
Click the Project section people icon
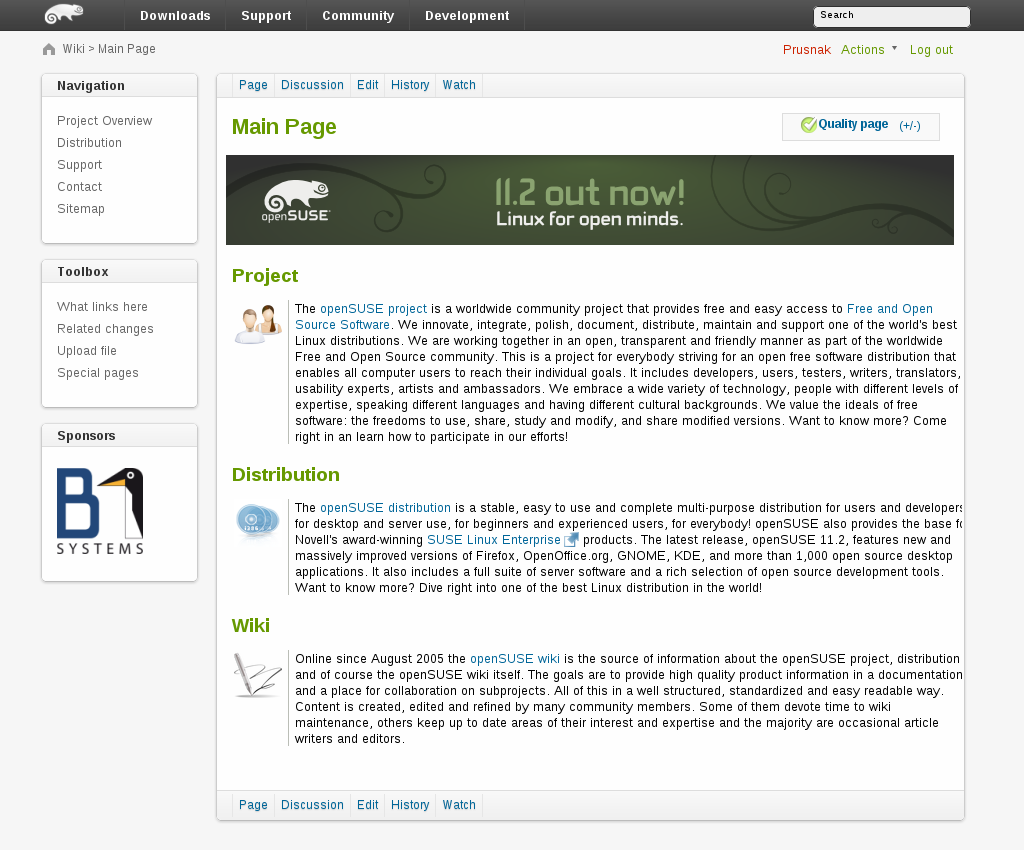coord(258,325)
